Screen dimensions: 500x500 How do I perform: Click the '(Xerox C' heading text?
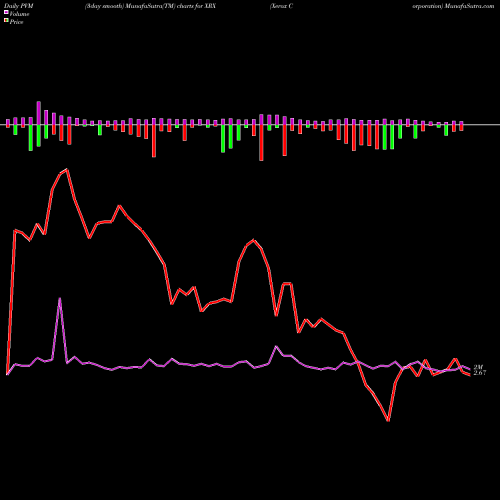tap(281, 6)
